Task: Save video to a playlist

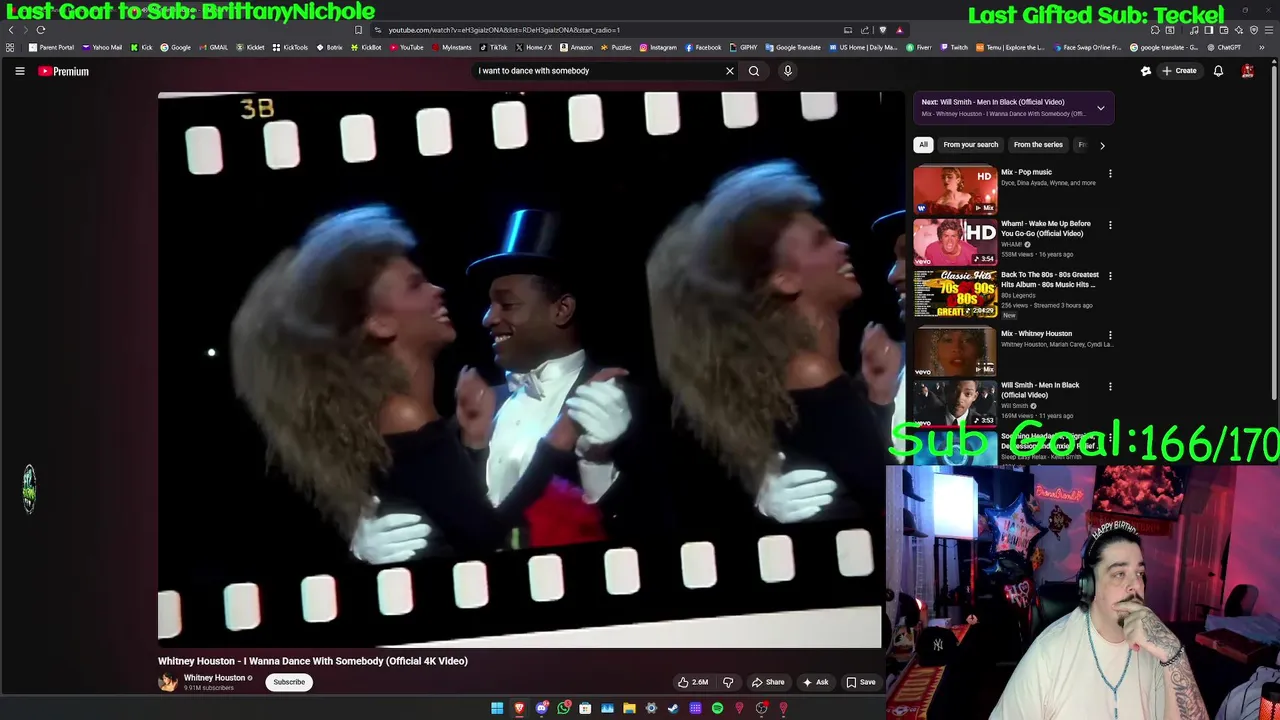Action: (861, 682)
